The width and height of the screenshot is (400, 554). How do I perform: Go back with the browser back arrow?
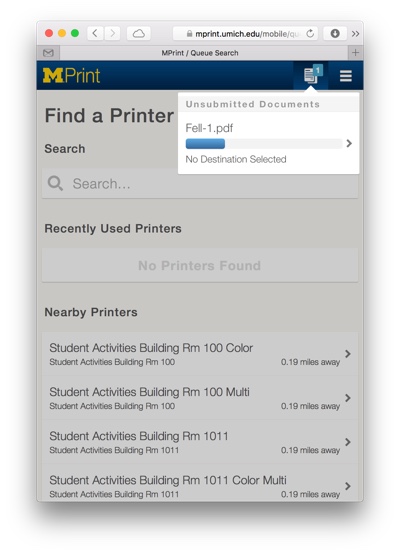(x=95, y=34)
